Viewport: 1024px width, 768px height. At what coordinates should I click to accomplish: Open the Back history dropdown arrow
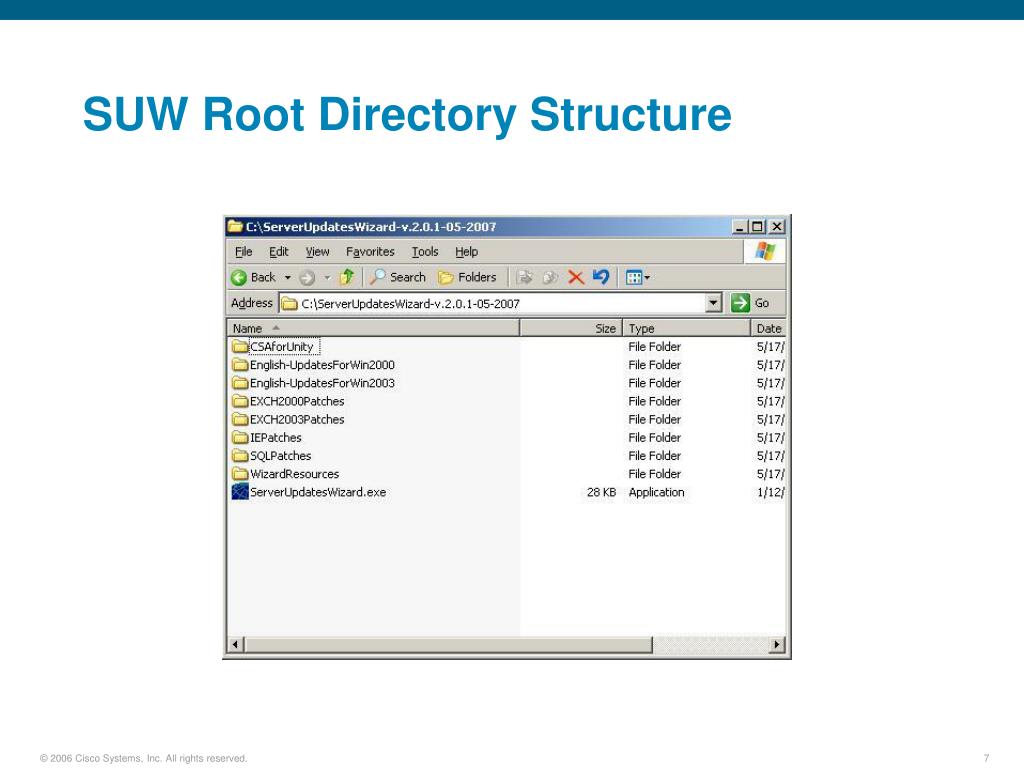287,278
